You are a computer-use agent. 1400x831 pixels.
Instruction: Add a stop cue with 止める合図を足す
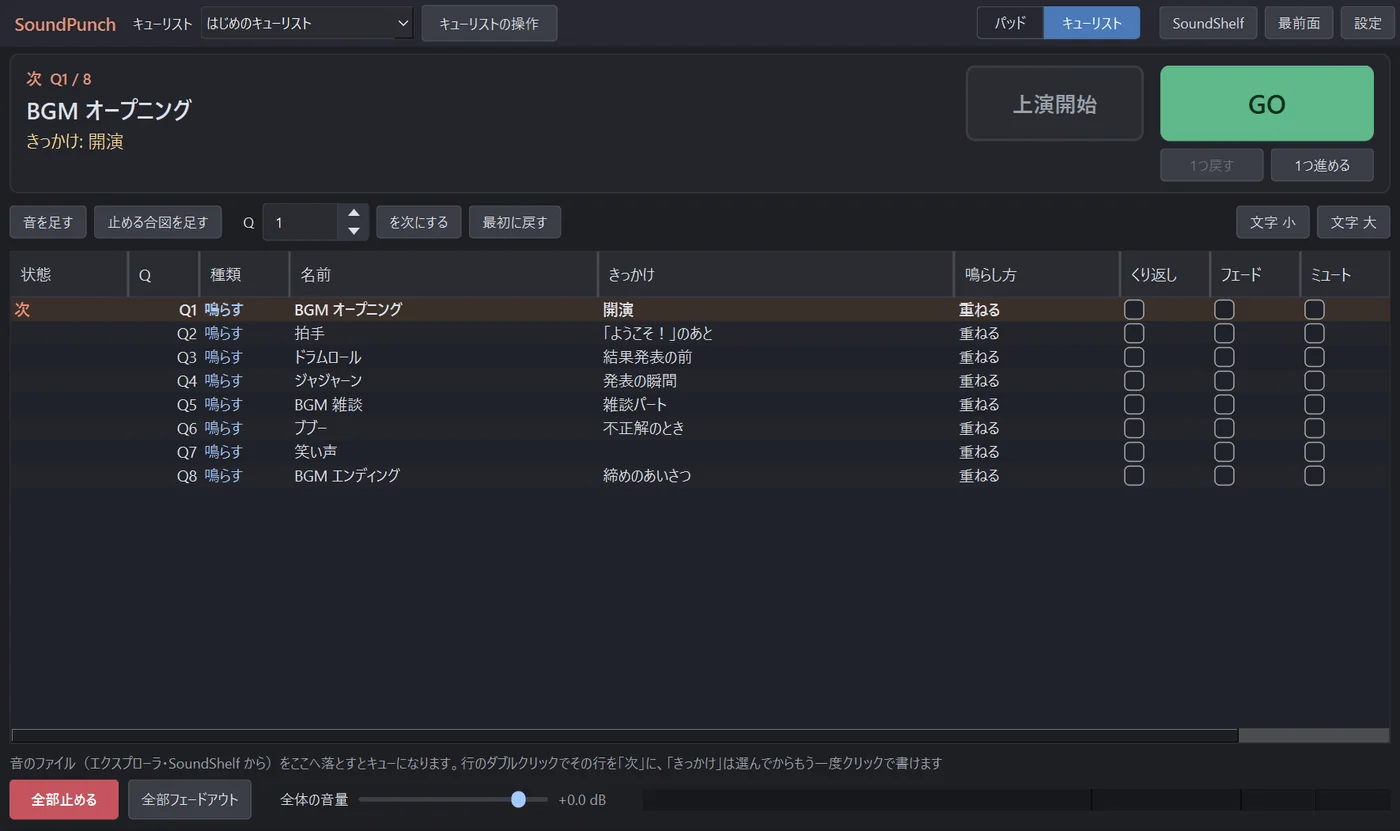pos(158,222)
